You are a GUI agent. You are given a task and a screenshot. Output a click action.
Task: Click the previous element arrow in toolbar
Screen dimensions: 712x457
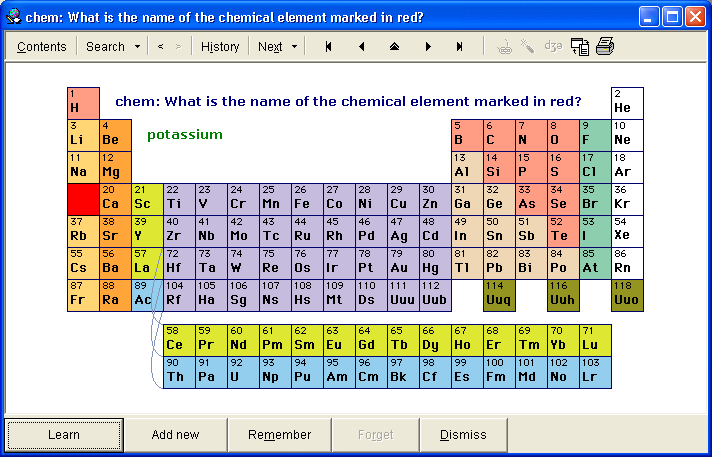point(361,47)
